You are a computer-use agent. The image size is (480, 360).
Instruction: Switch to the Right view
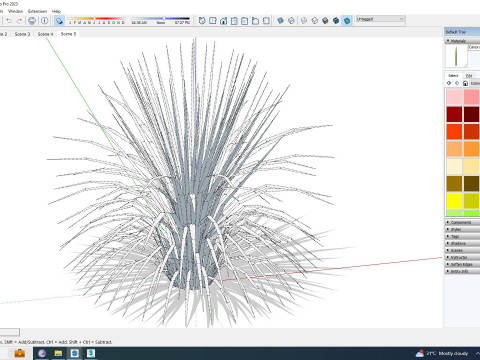(x=234, y=21)
